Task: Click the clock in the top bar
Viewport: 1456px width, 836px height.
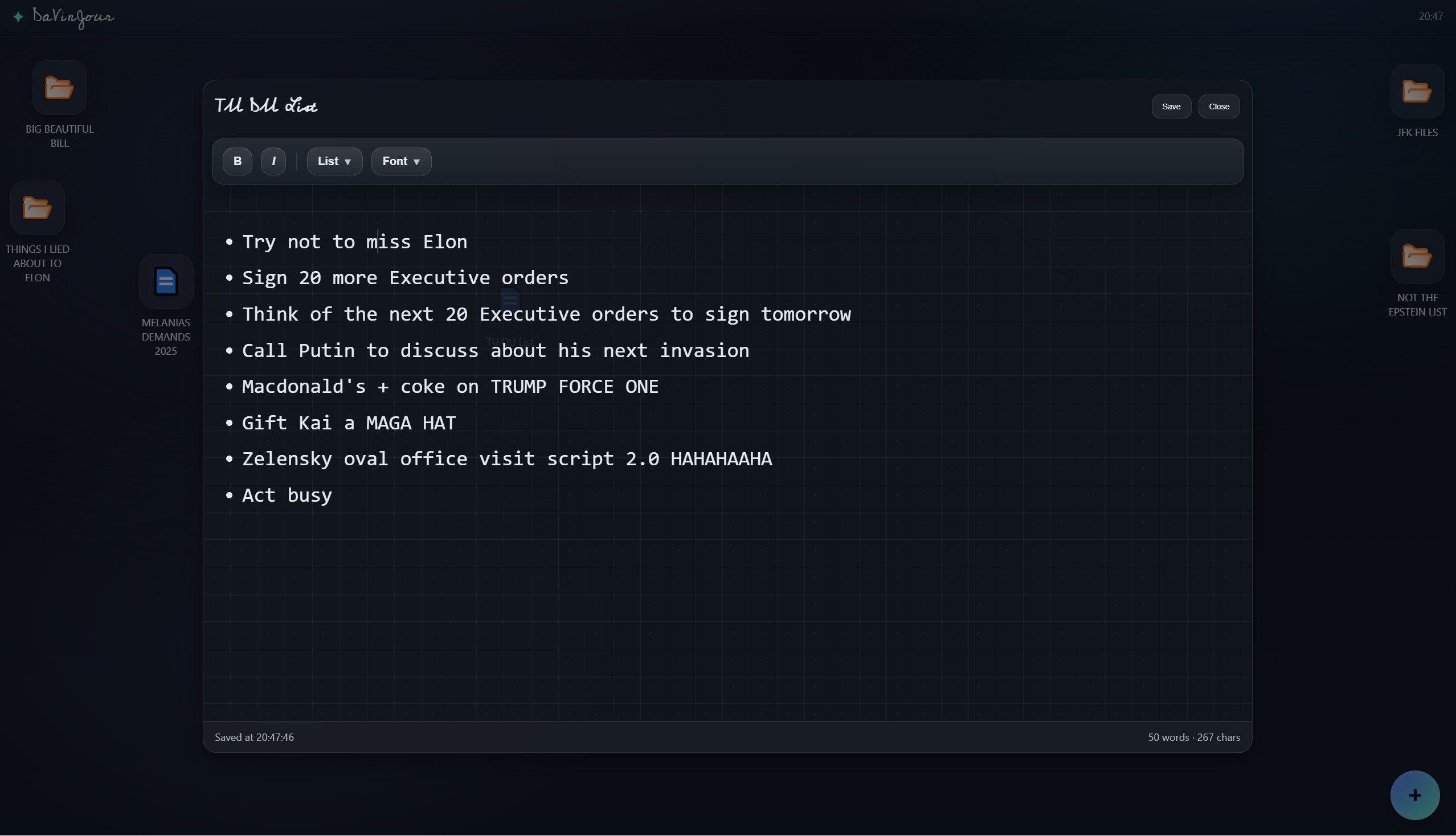Action: point(1430,17)
